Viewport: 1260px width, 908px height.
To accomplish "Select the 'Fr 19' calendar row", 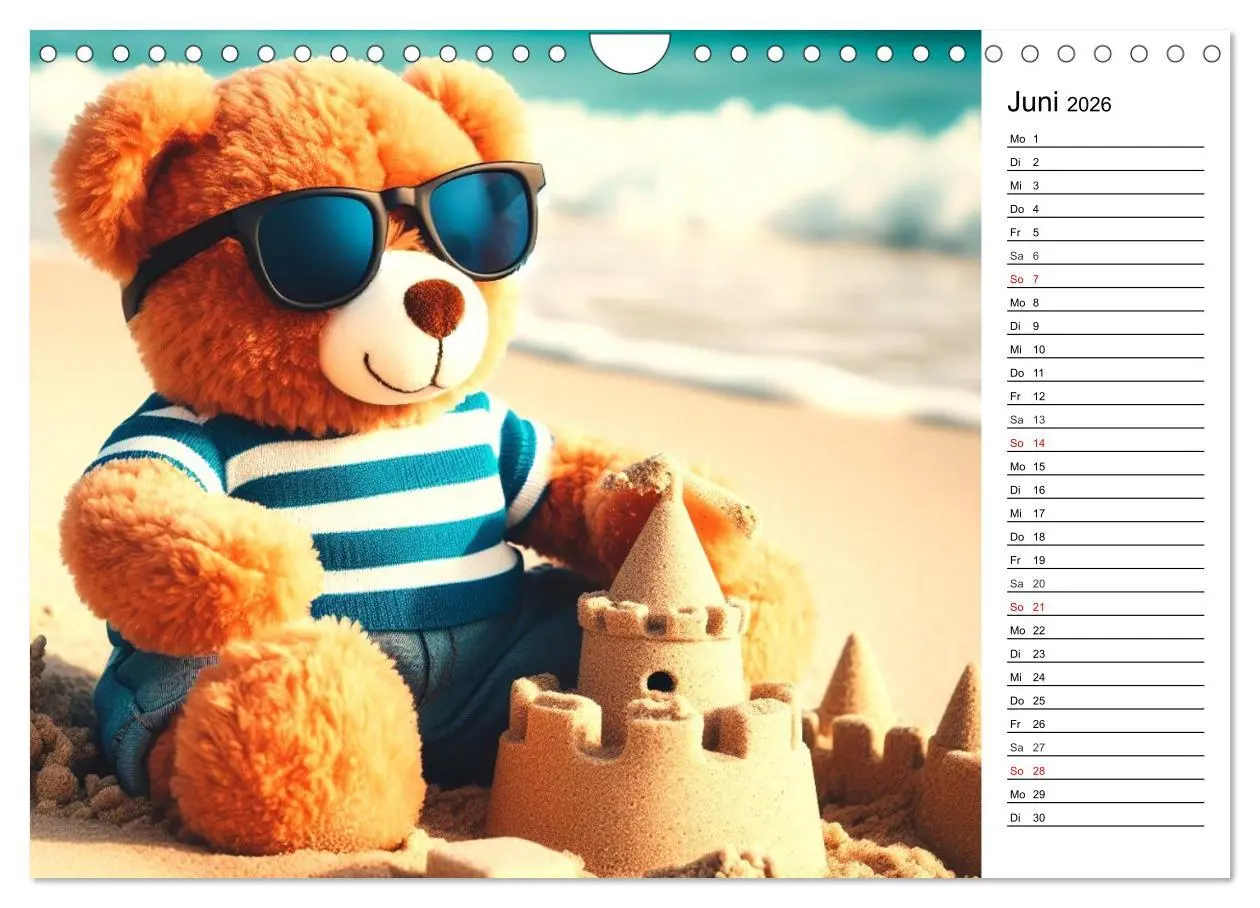I will (x=1105, y=560).
